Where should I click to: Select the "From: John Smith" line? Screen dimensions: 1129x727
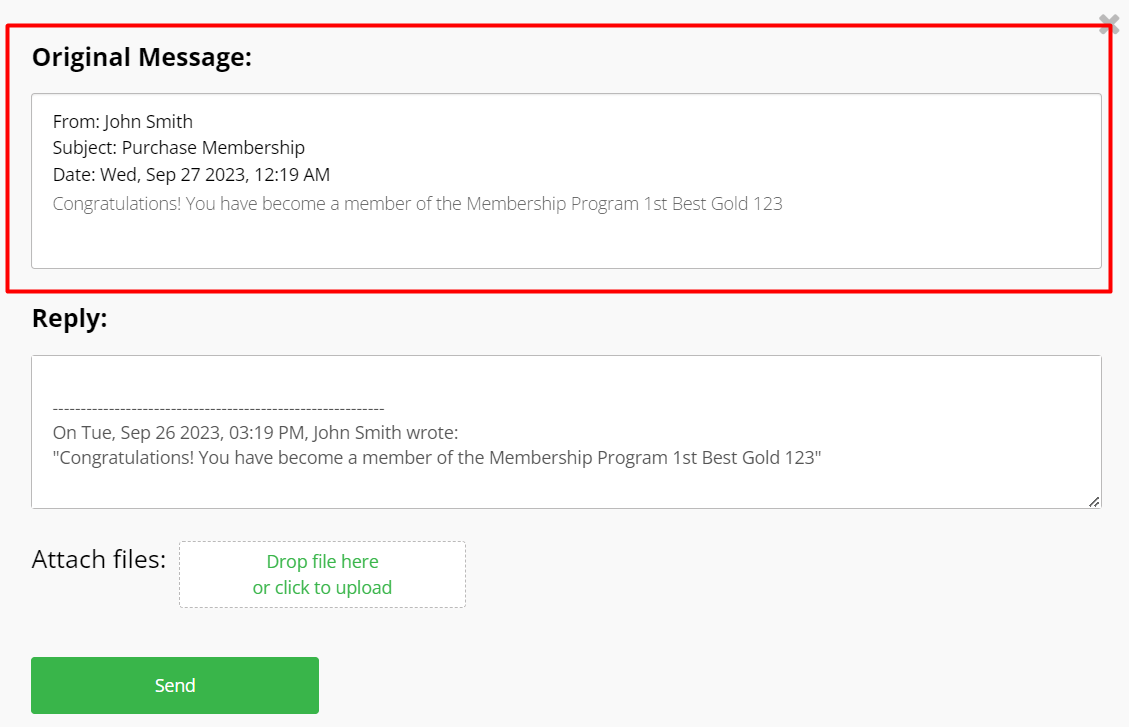[x=122, y=122]
